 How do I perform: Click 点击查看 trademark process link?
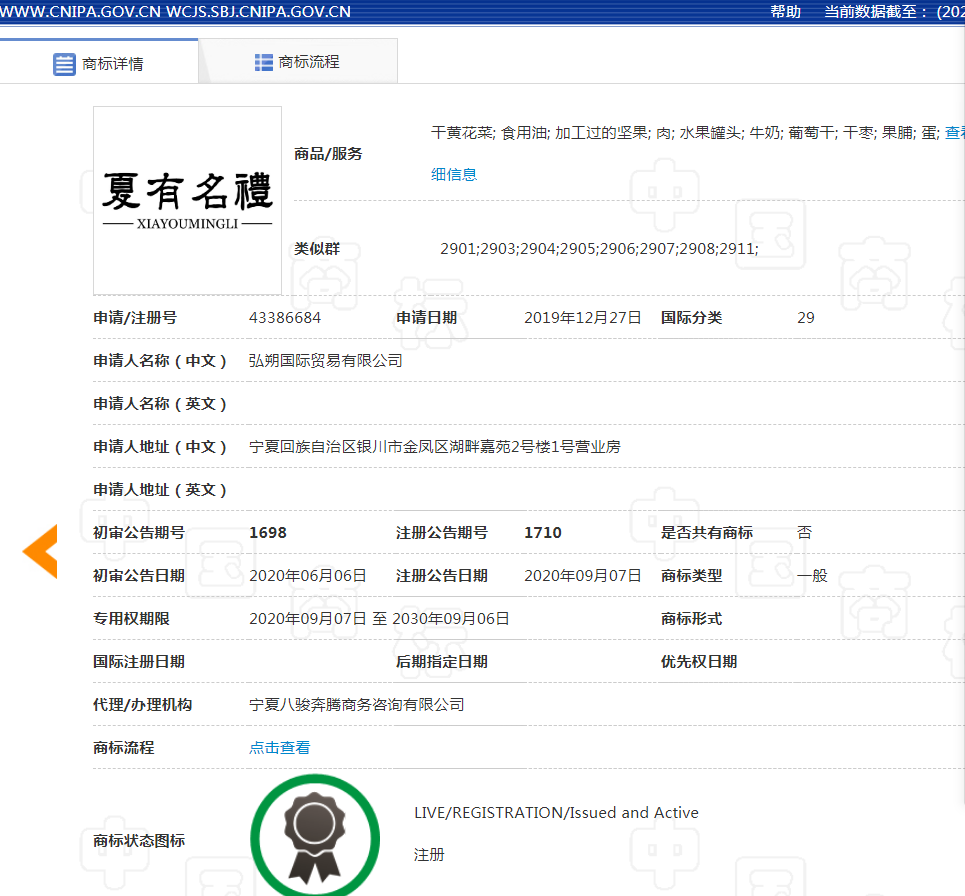[279, 748]
